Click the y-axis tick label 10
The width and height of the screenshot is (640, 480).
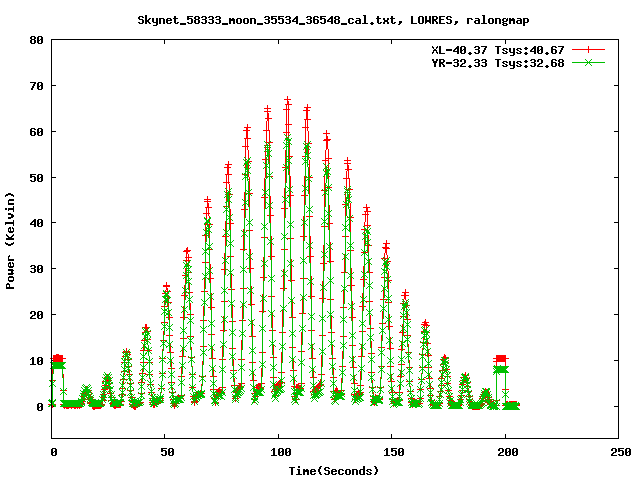coord(36,361)
